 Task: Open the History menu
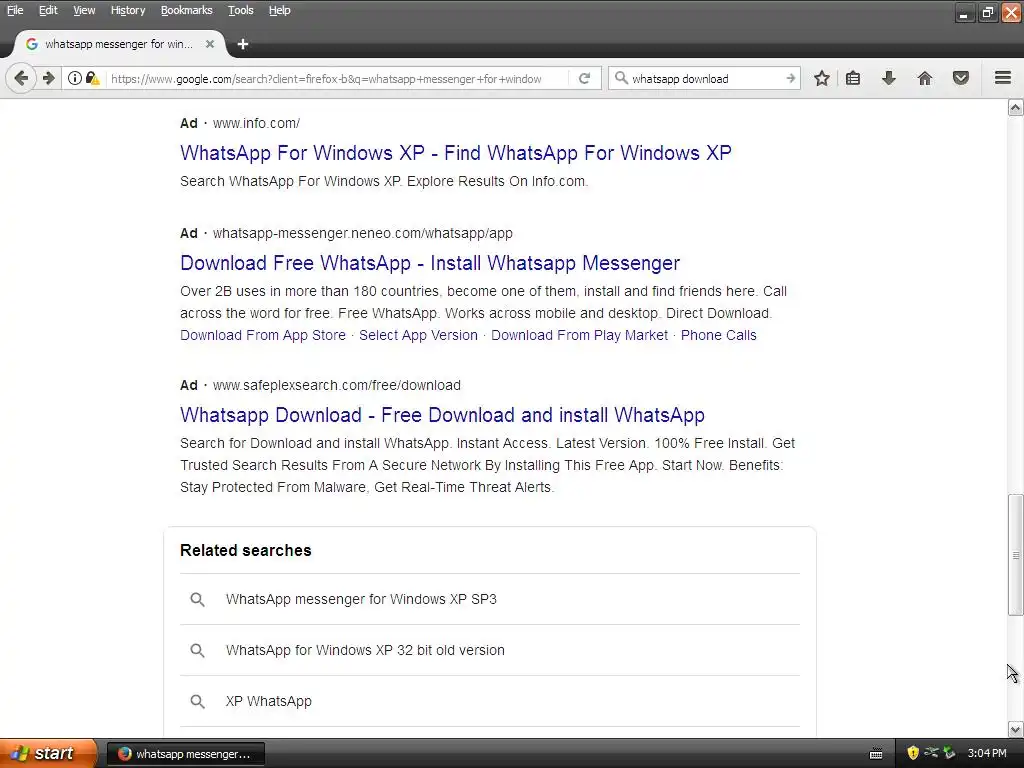127,10
